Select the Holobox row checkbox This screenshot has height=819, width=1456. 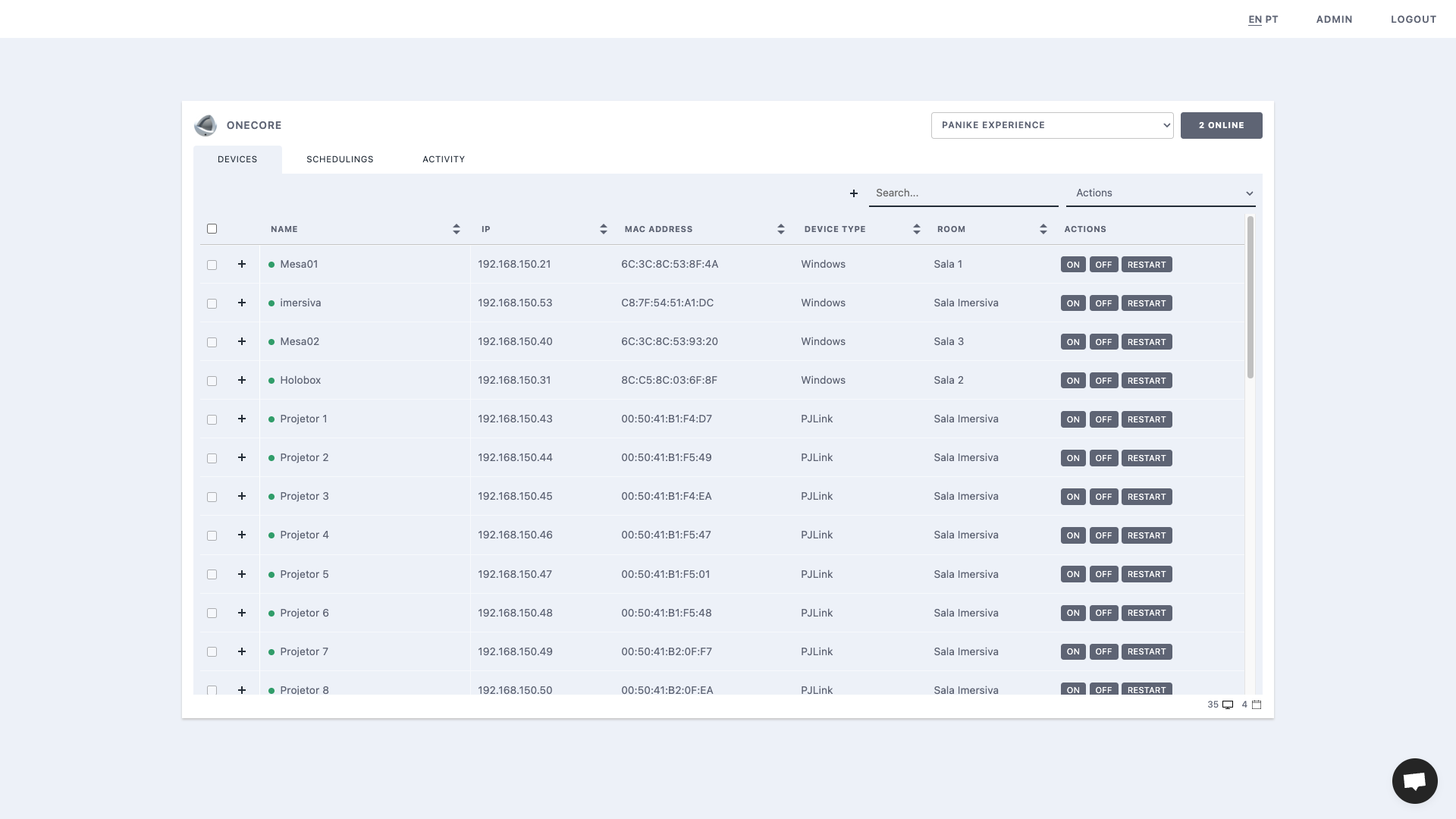[x=212, y=381]
